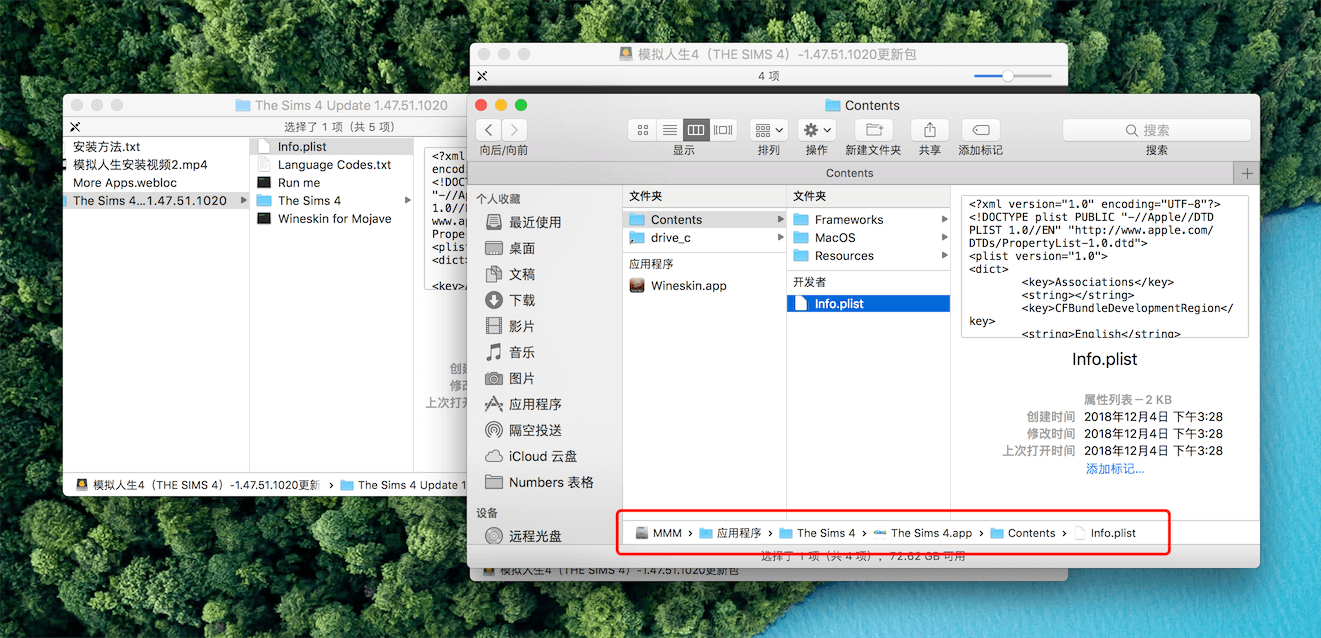Image resolution: width=1321 pixels, height=638 pixels.
Task: Expand Frameworks folder via its arrow
Action: (943, 220)
